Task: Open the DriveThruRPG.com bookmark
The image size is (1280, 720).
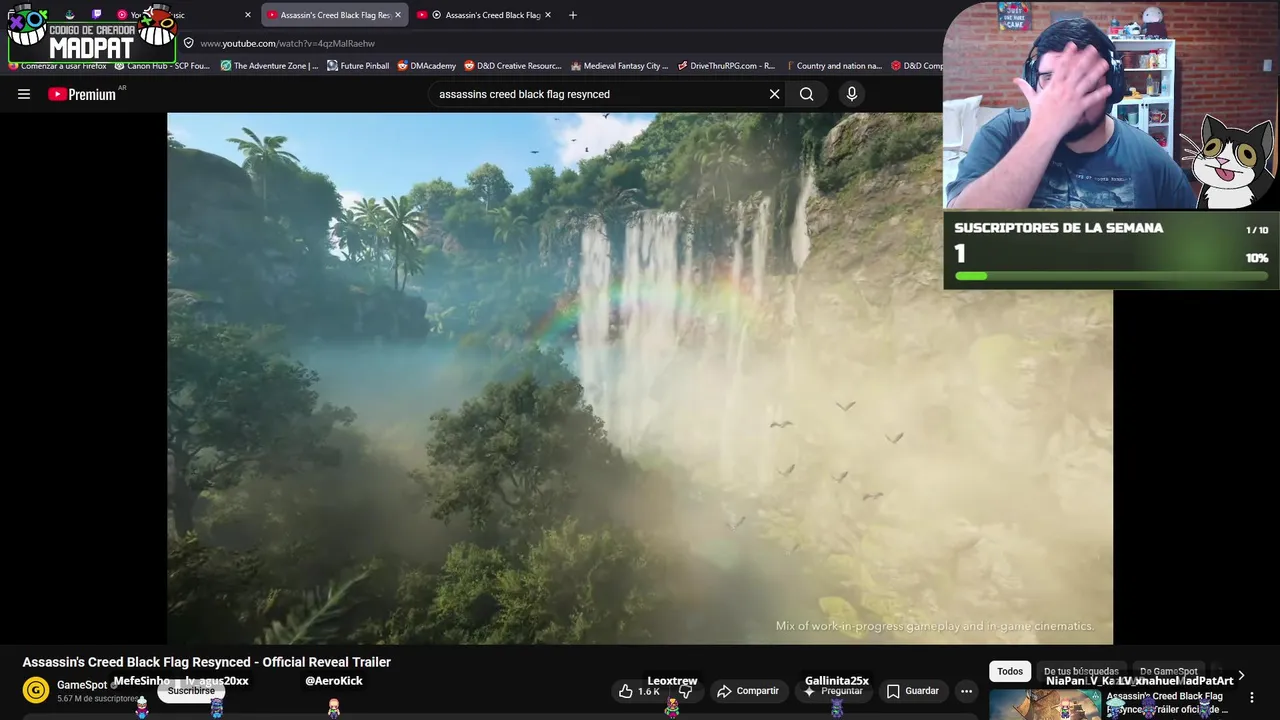Action: click(726, 66)
